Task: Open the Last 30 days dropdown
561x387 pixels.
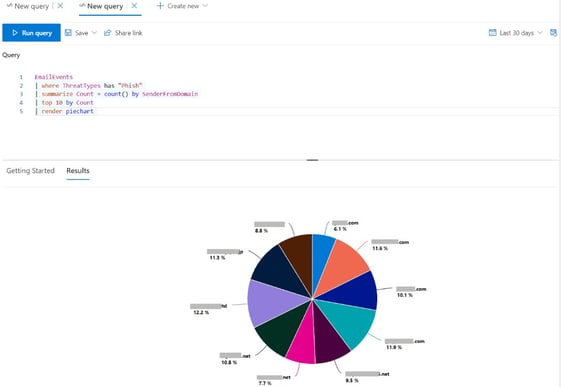Action: pos(516,33)
